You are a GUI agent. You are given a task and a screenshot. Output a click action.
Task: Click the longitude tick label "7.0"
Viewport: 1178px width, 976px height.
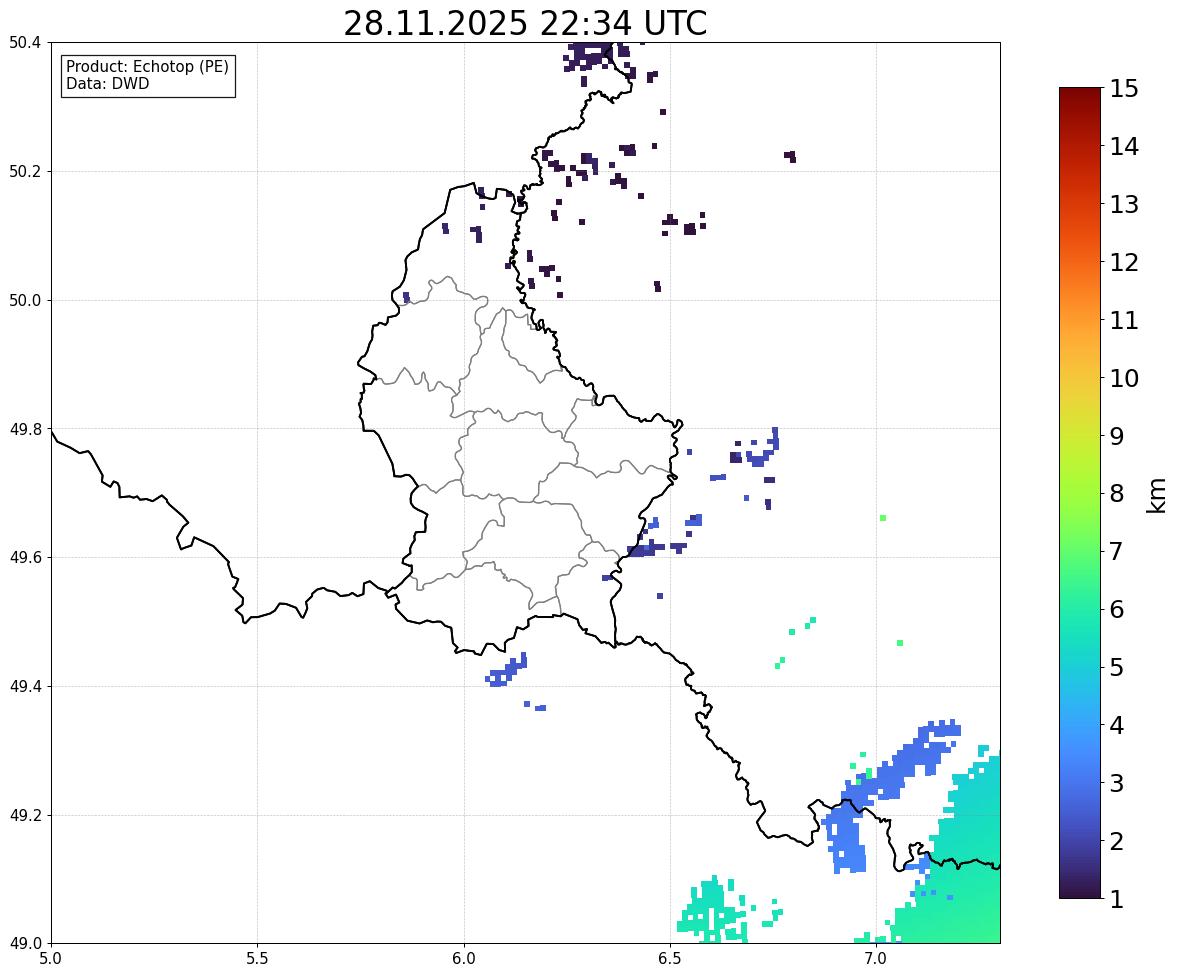click(876, 959)
